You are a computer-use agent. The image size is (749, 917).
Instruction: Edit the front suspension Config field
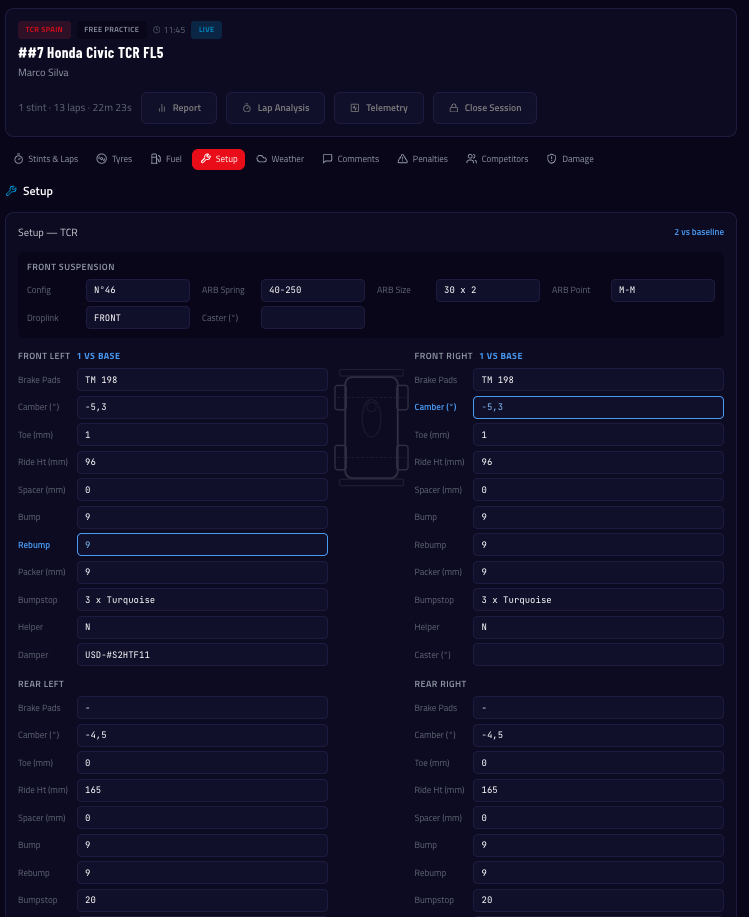[x=137, y=290]
